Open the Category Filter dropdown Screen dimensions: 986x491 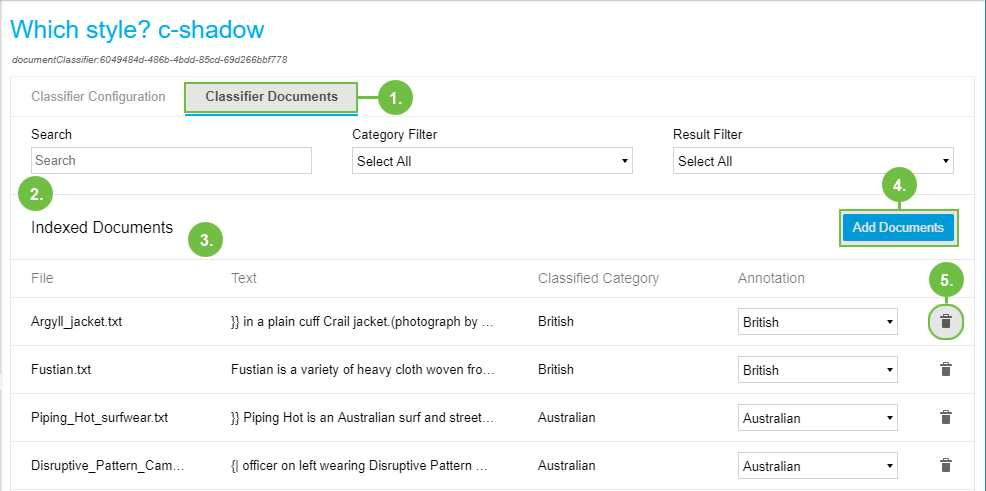tap(492, 161)
